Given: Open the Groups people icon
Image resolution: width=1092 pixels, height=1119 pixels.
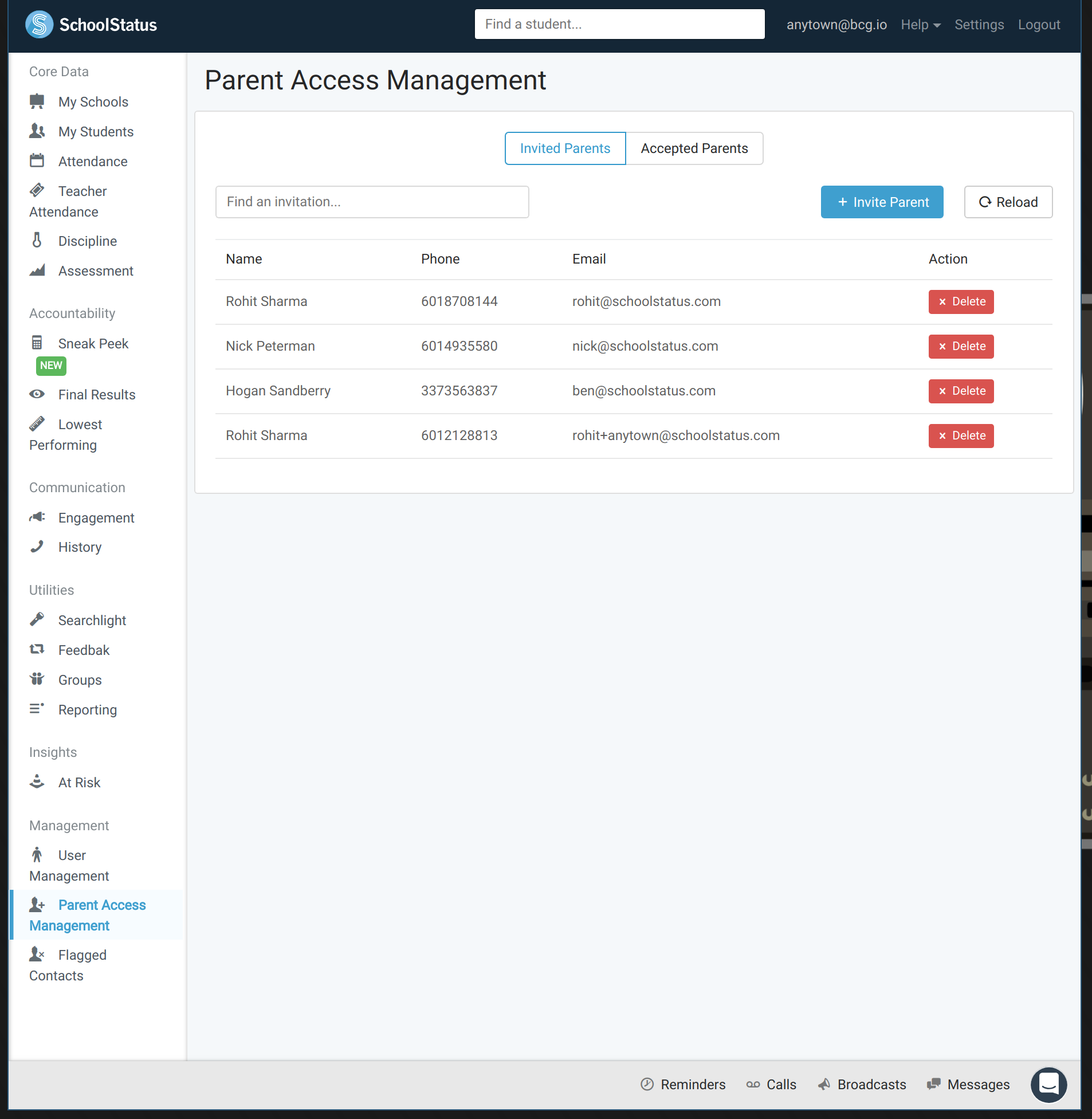Looking at the screenshot, I should click(37, 679).
